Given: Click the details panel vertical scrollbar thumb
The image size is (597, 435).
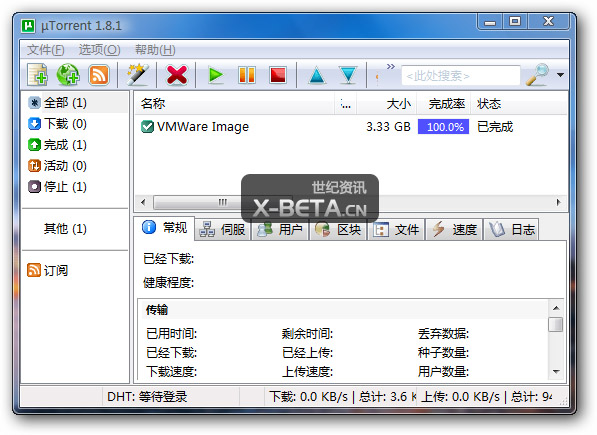Looking at the screenshot, I should coord(556,325).
